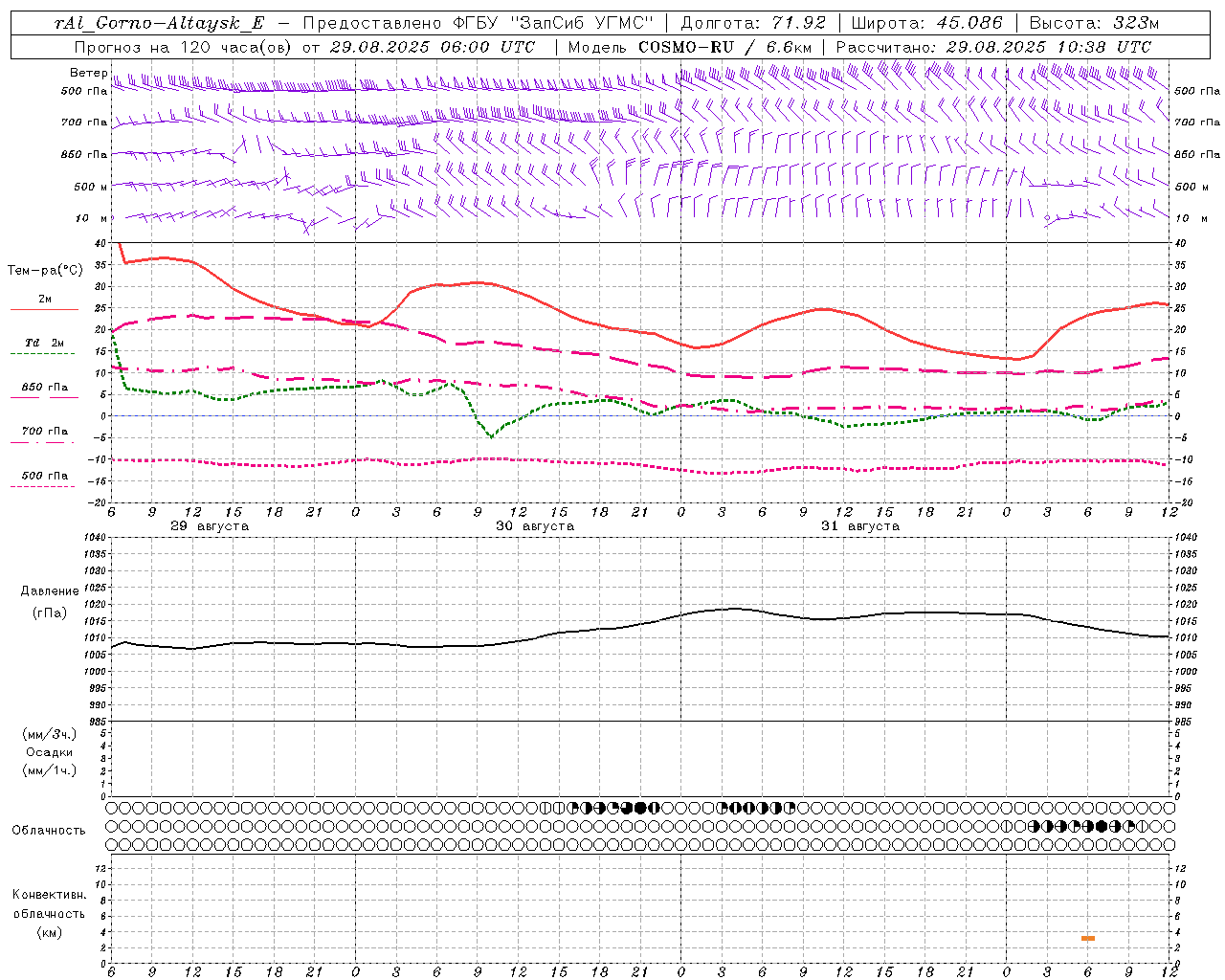Click the 850 гПа label left of the wind barbs
The width and height of the screenshot is (1225, 980).
84,154
